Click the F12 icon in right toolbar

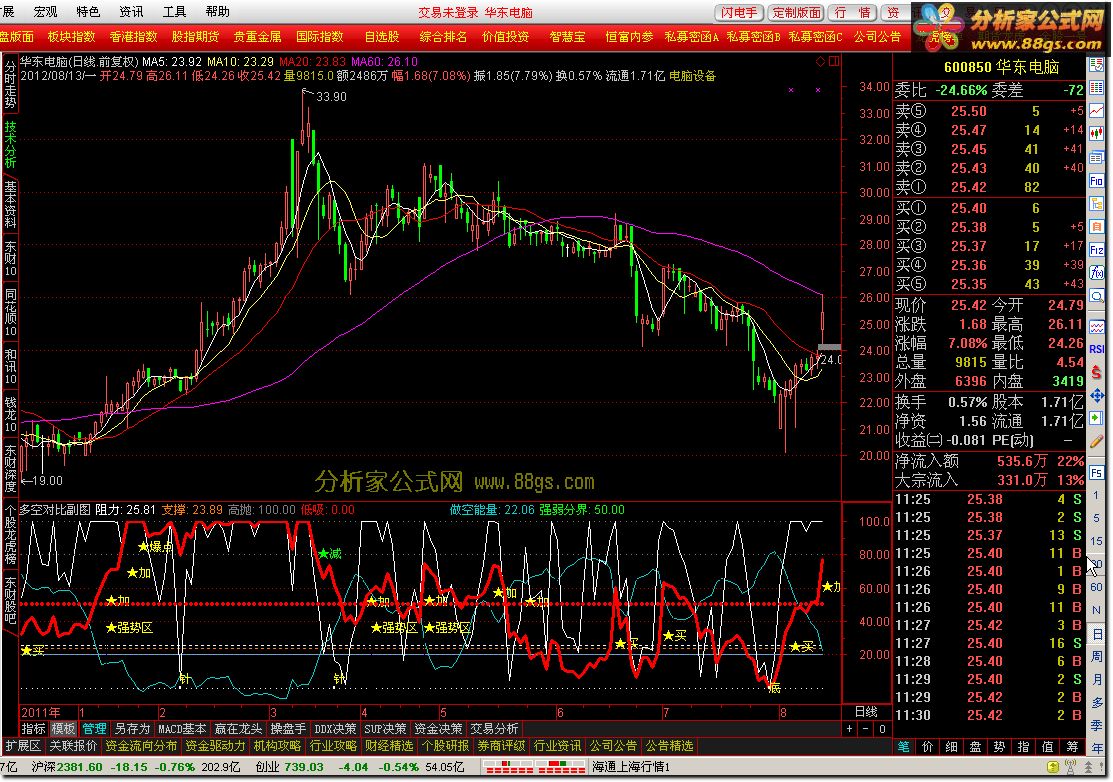[x=1097, y=250]
